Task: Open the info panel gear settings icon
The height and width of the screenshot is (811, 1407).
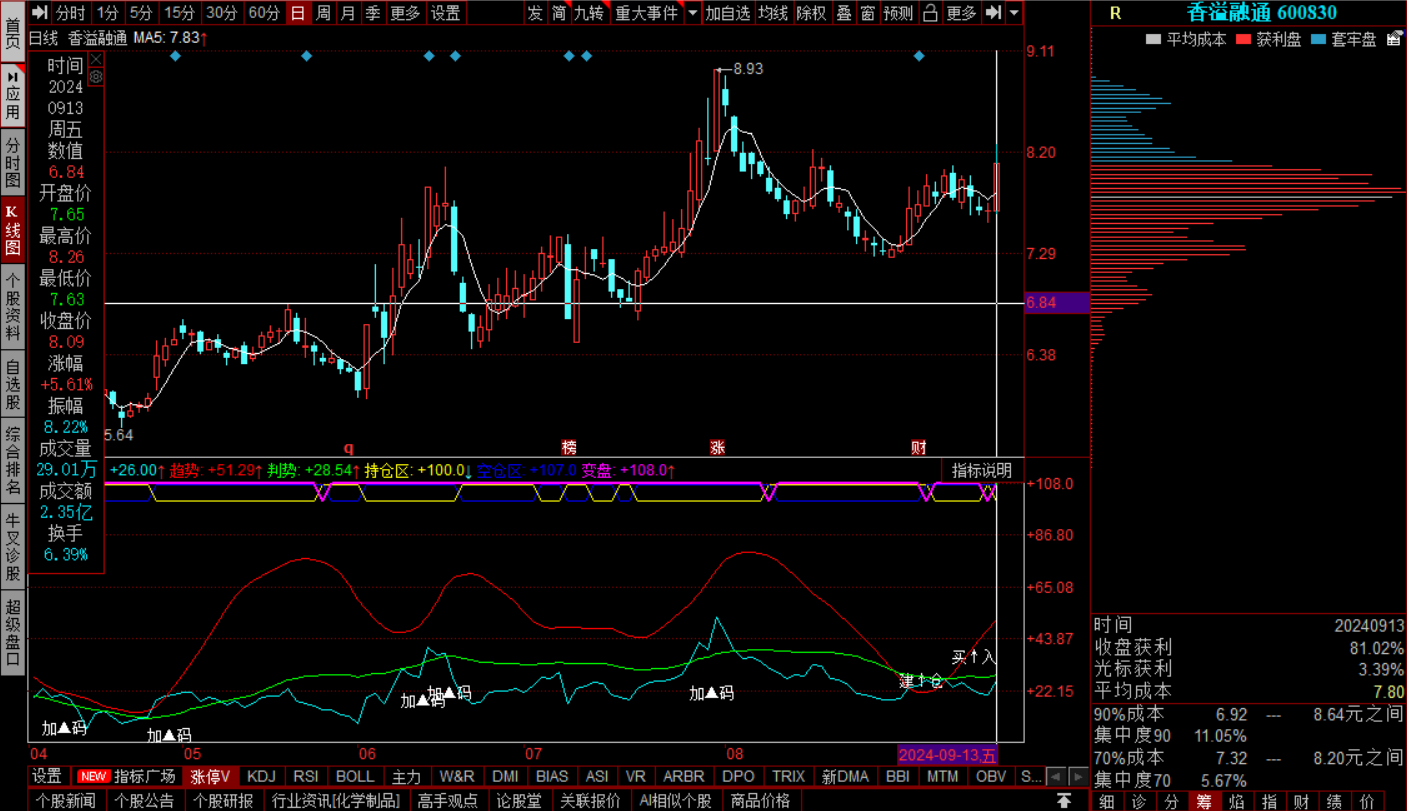Action: tap(96, 76)
